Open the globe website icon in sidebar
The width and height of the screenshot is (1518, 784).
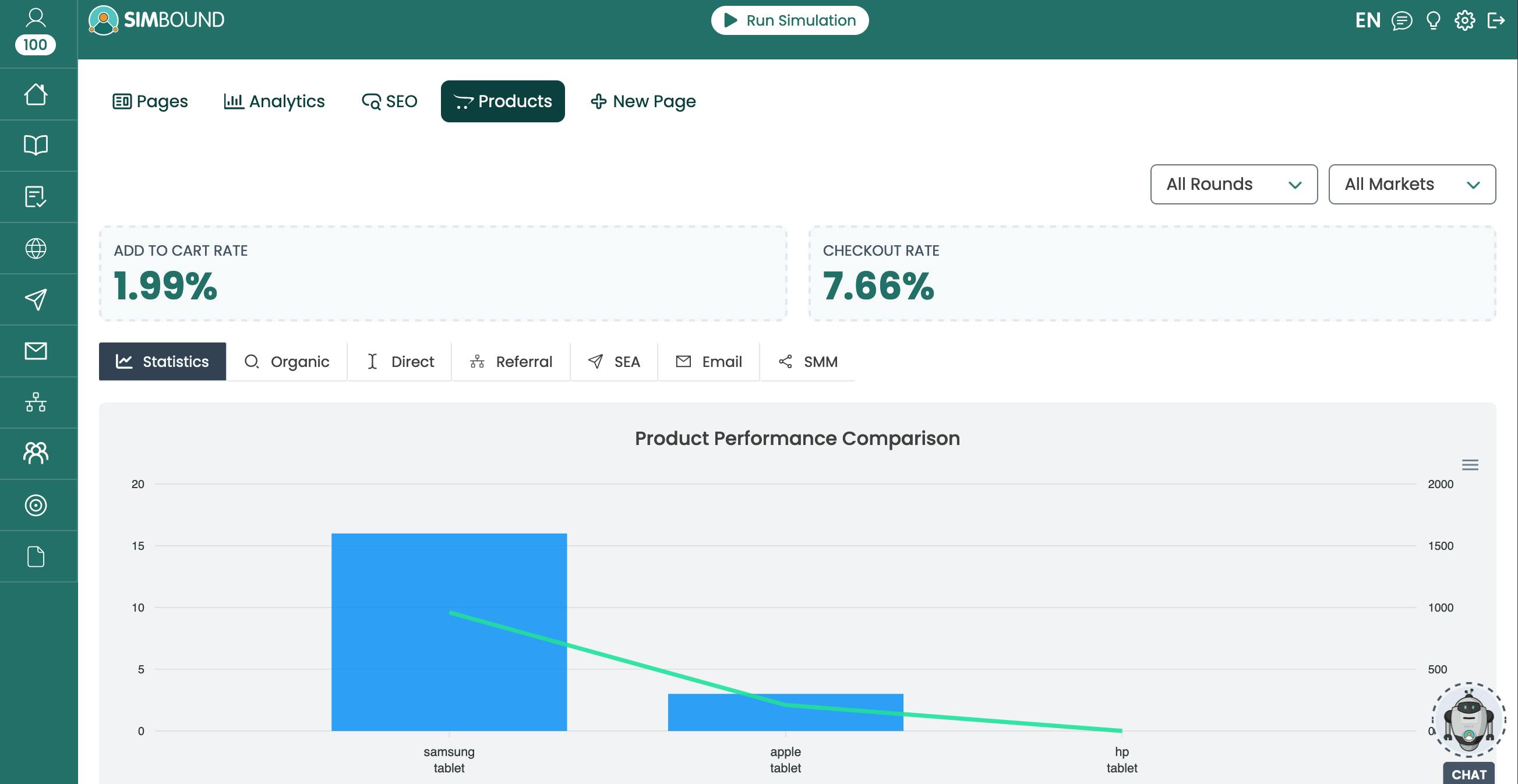[x=36, y=249]
